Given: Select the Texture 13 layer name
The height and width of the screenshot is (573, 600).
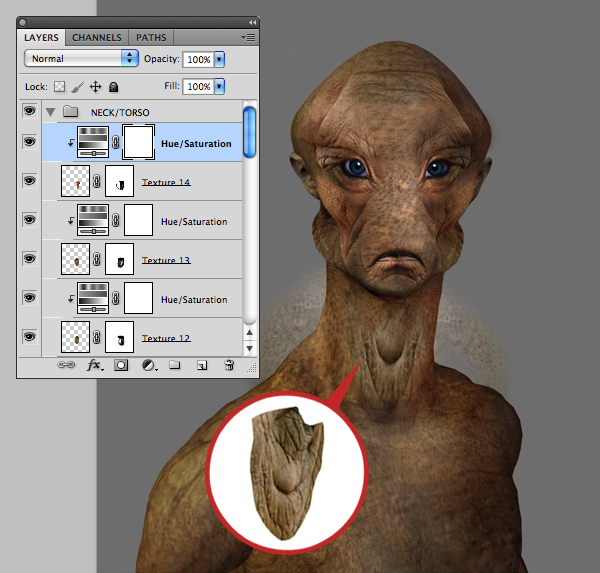Looking at the screenshot, I should tap(166, 260).
